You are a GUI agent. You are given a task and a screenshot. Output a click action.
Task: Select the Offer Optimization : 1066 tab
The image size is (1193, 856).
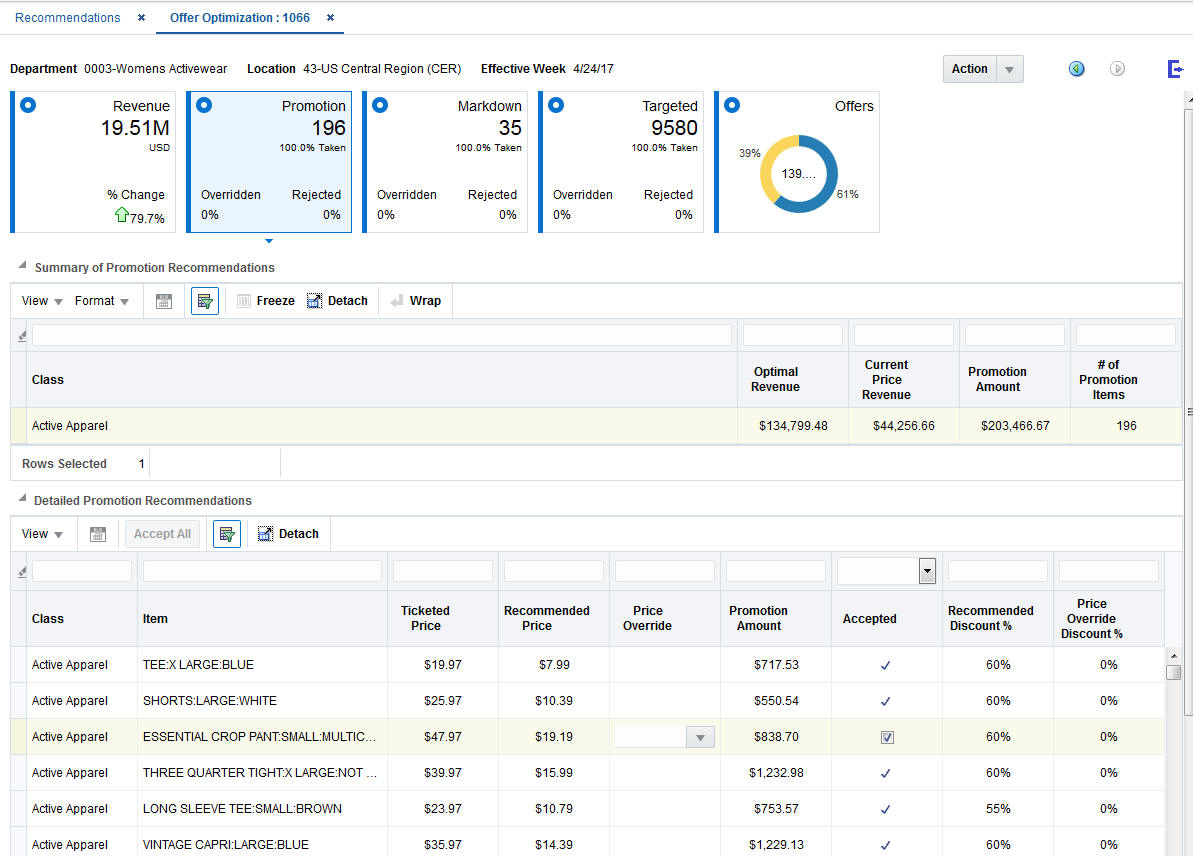coord(240,18)
